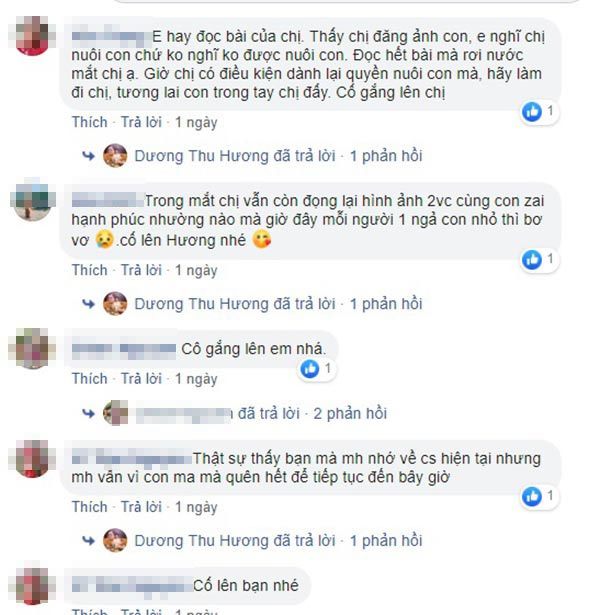The image size is (600, 615).
Task: Expand Dương Thu Hương's reply under 'Thật sự' comment
Action: (278, 541)
